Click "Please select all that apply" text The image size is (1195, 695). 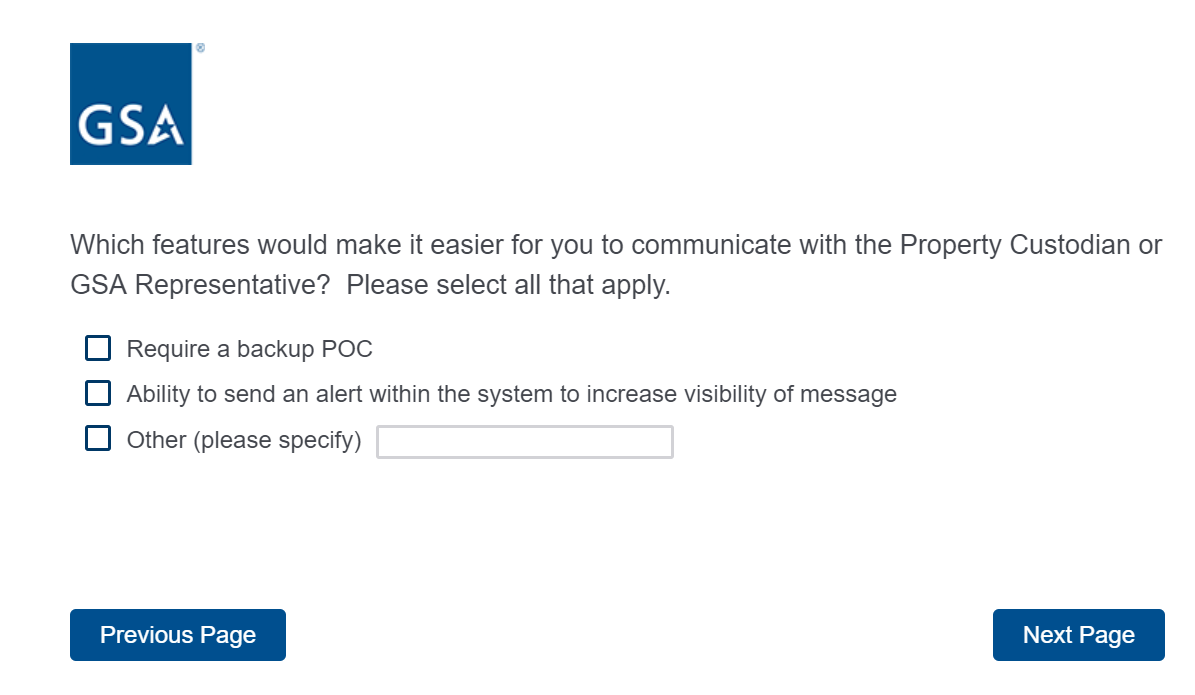point(508,285)
